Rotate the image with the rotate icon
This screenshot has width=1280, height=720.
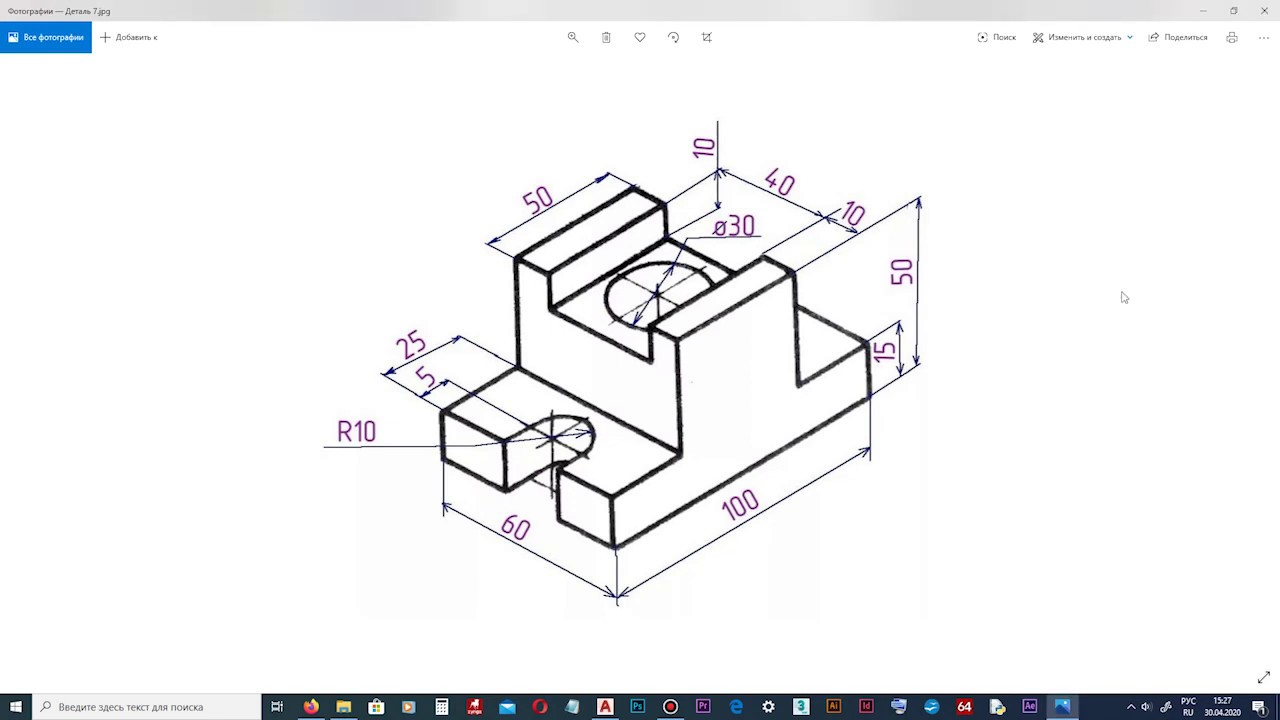673,37
